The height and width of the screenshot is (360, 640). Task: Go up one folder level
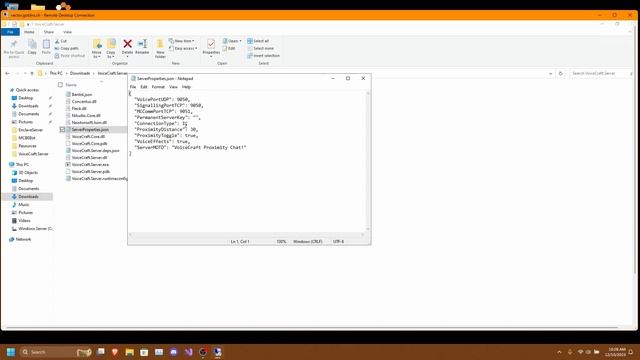point(32,73)
